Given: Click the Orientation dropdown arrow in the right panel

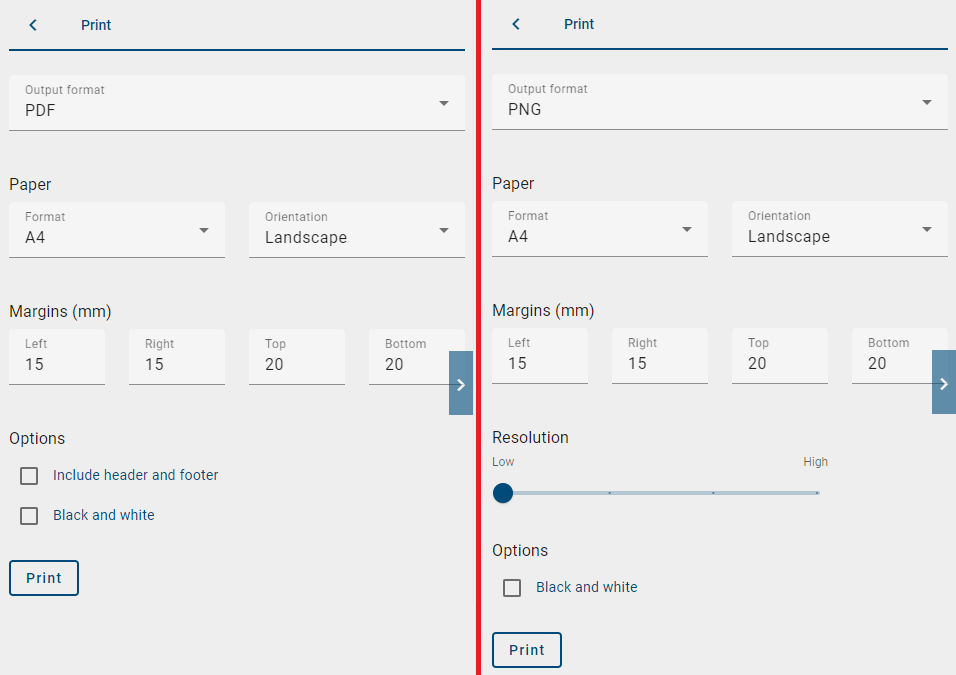Looking at the screenshot, I should 926,228.
